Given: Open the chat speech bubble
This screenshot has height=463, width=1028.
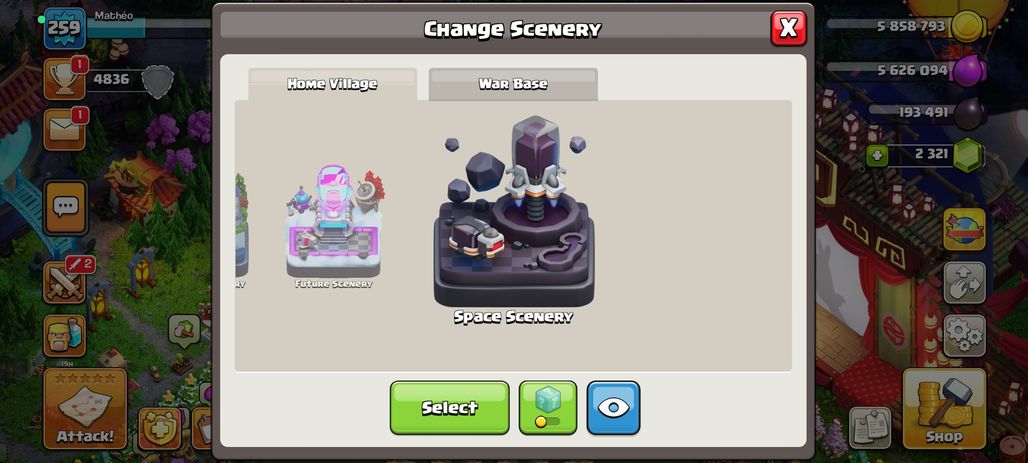Looking at the screenshot, I should pos(65,208).
